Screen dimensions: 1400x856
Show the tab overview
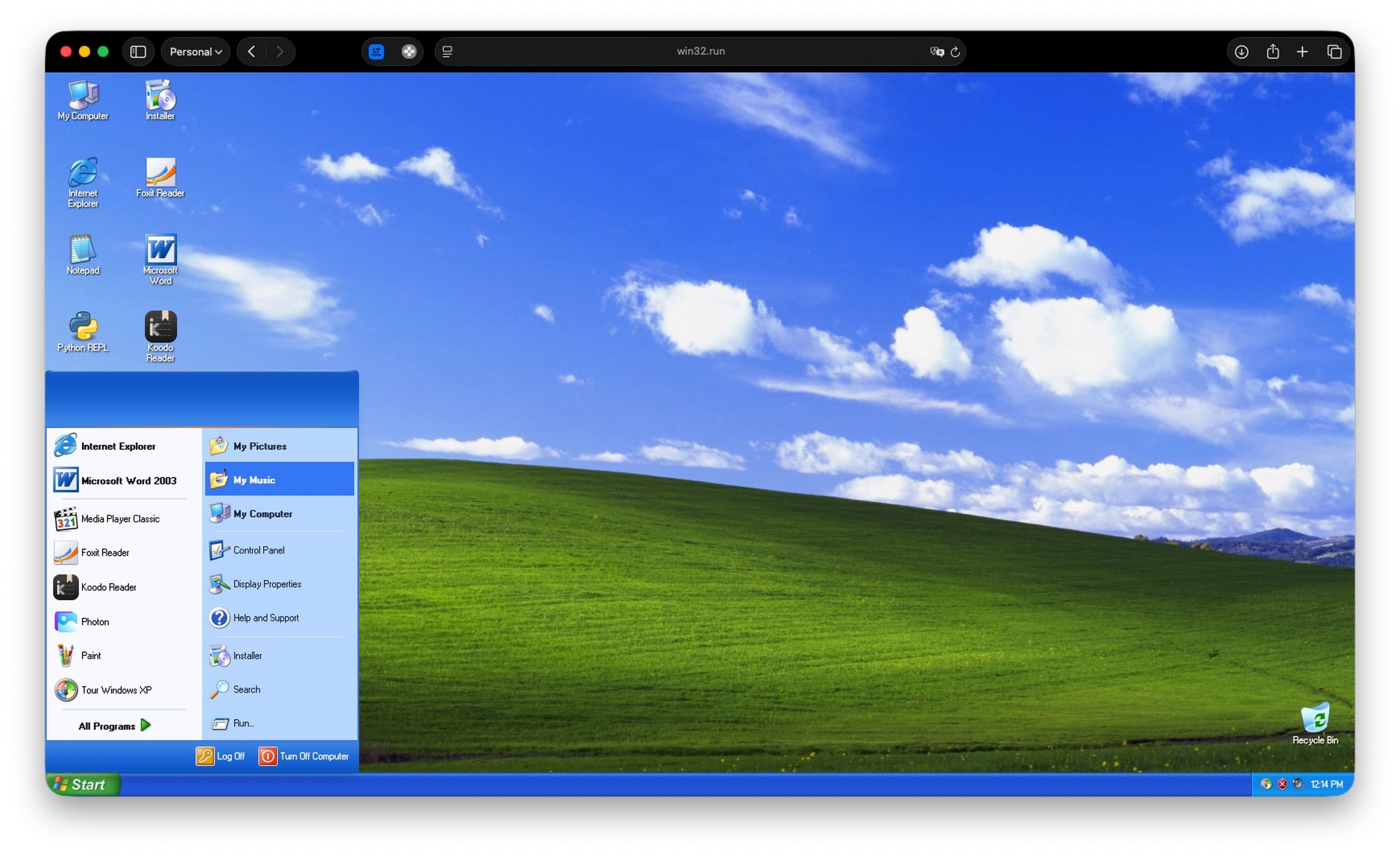click(x=1335, y=52)
